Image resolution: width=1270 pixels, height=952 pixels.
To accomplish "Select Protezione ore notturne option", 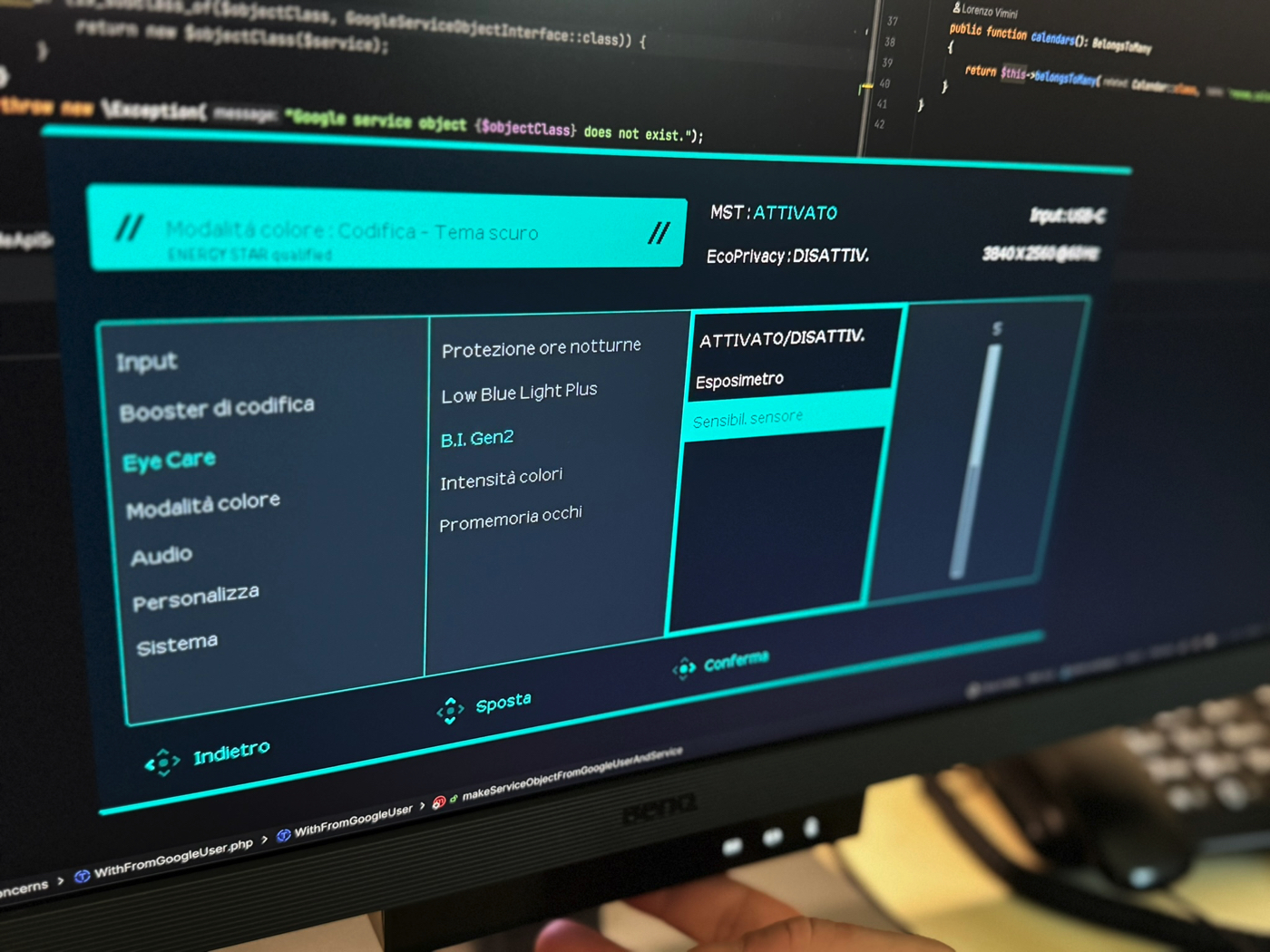I will 542,347.
